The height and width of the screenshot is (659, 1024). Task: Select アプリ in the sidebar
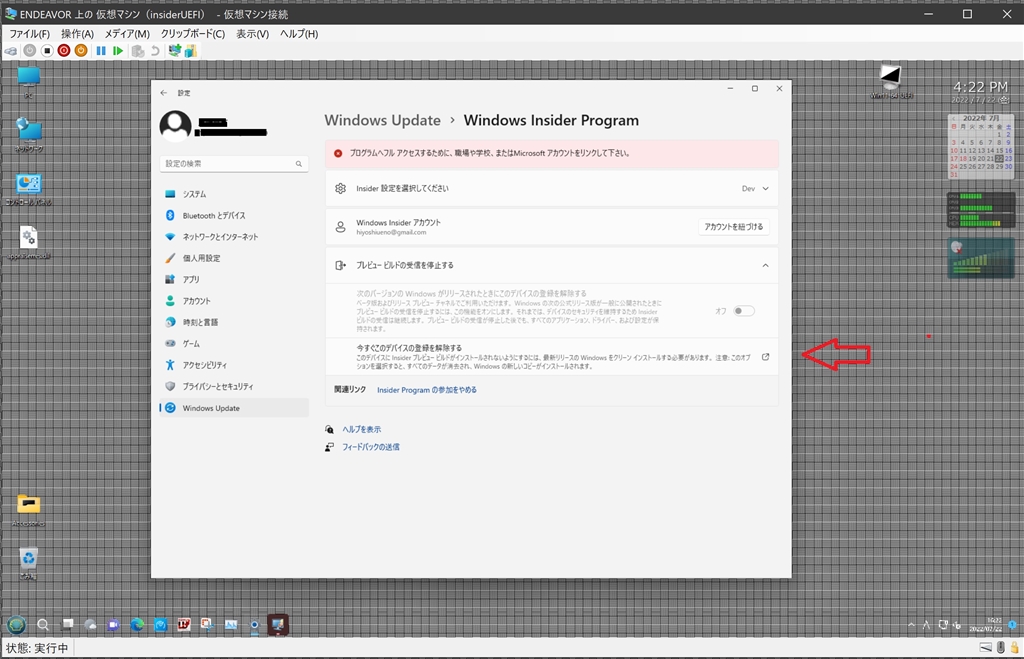coord(234,280)
